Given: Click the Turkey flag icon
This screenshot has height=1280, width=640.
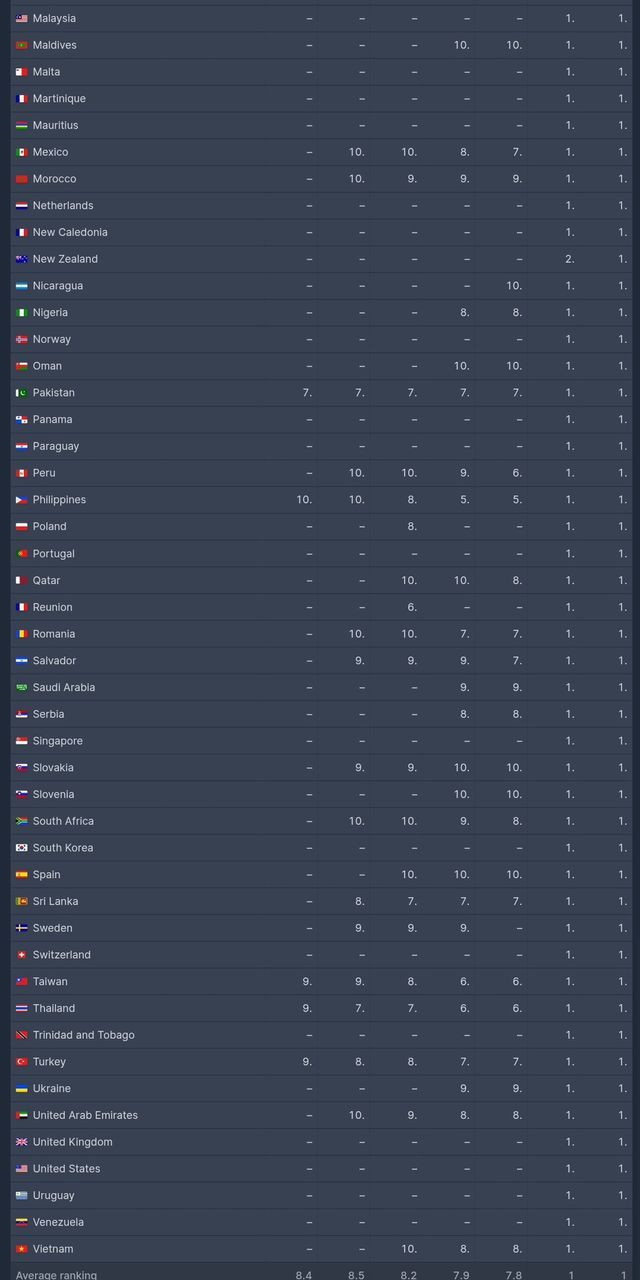Looking at the screenshot, I should tap(21, 1062).
